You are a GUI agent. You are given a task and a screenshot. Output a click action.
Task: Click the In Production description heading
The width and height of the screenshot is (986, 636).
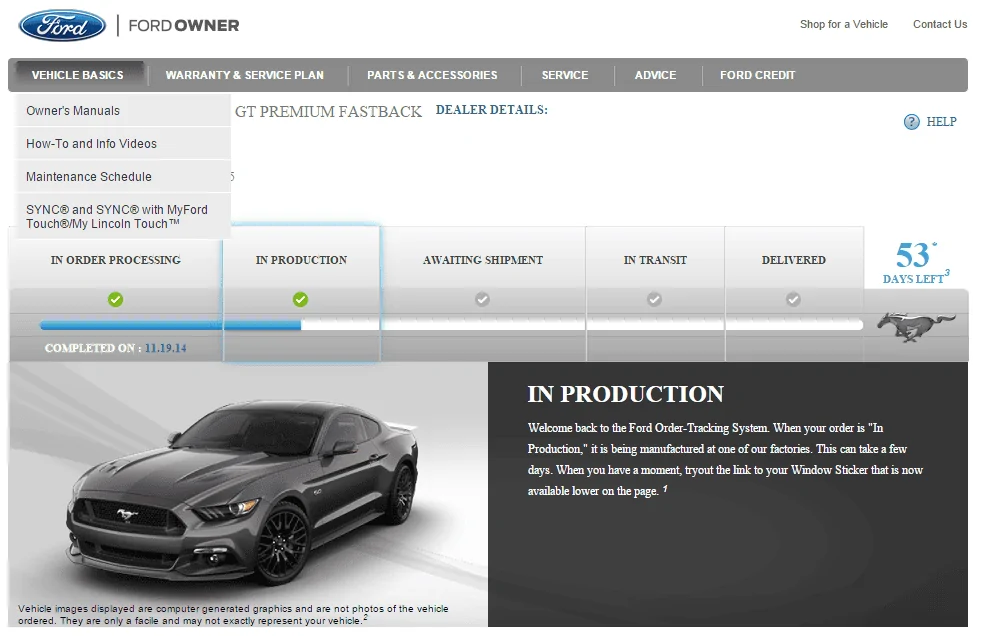[x=626, y=394]
